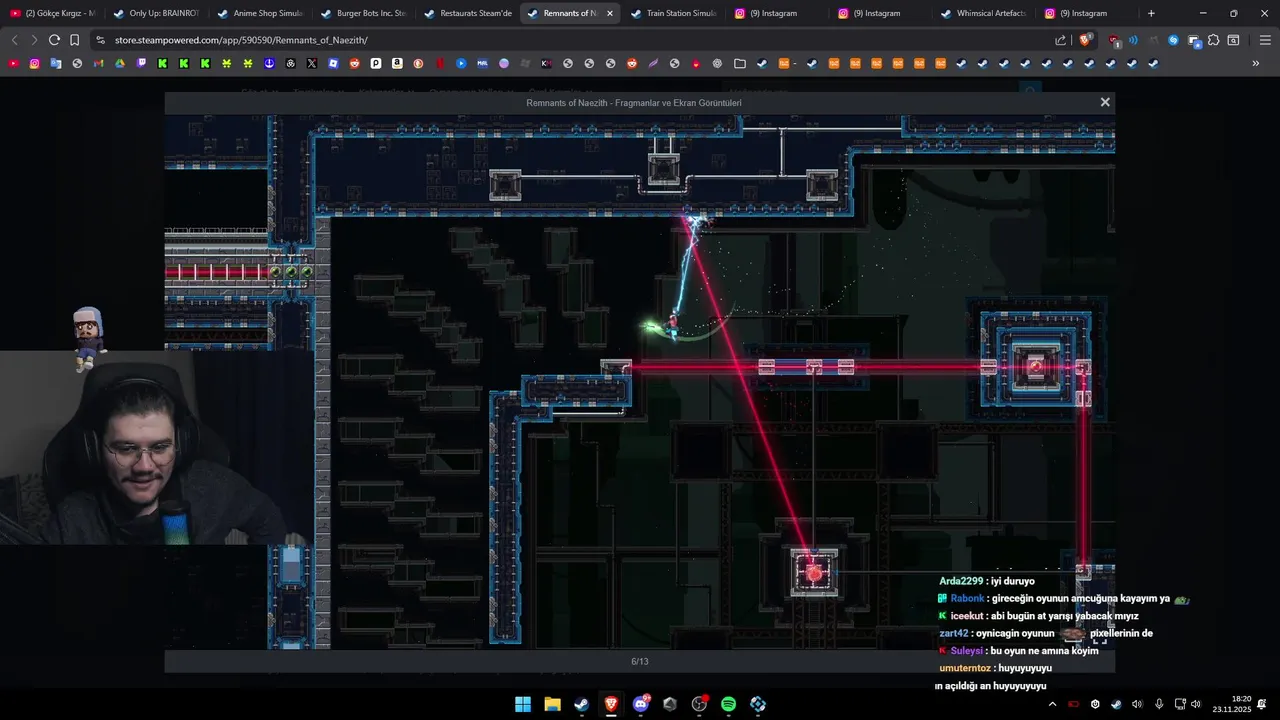Viewport: 1280px width, 720px height.
Task: Open the browser extensions puzzle icon
Action: 1213,40
